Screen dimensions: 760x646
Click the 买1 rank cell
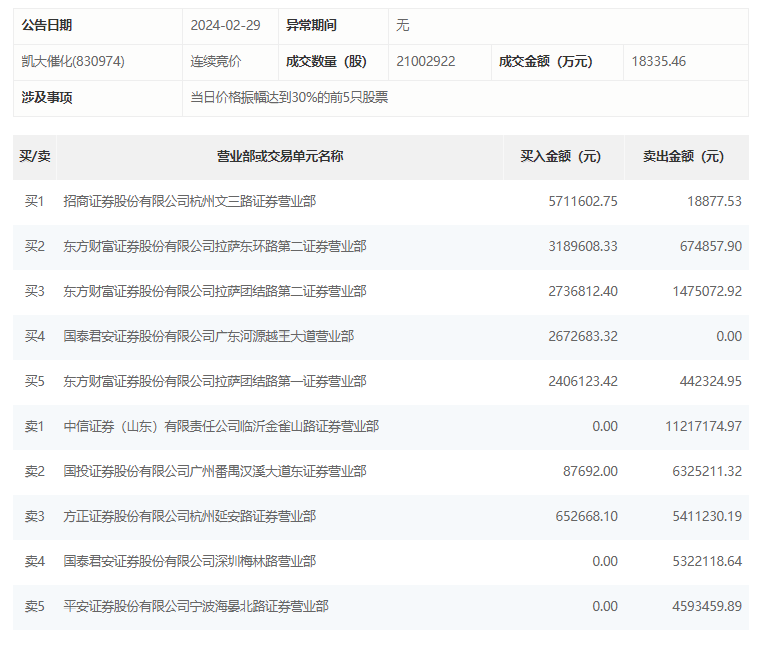click(34, 201)
